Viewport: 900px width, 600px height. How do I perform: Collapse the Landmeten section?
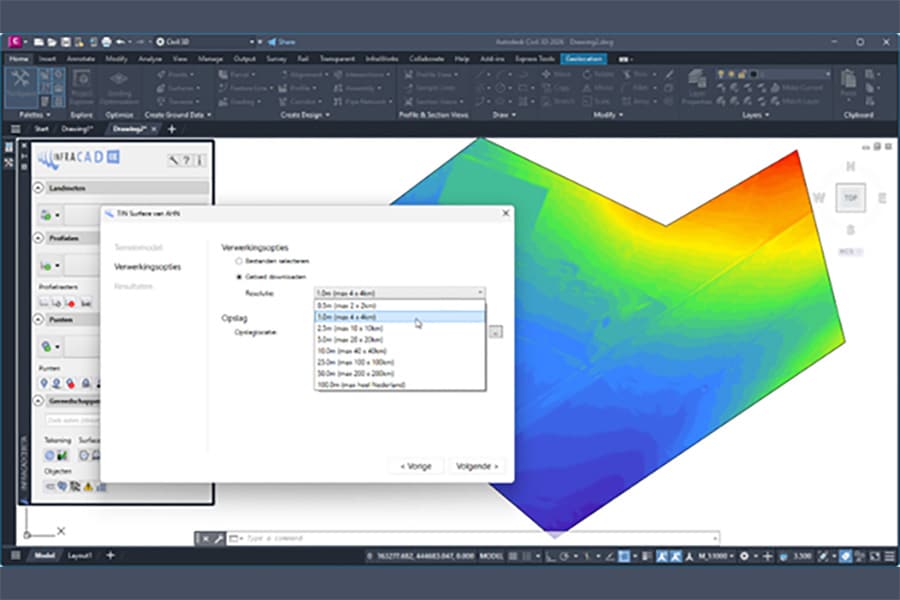point(39,188)
